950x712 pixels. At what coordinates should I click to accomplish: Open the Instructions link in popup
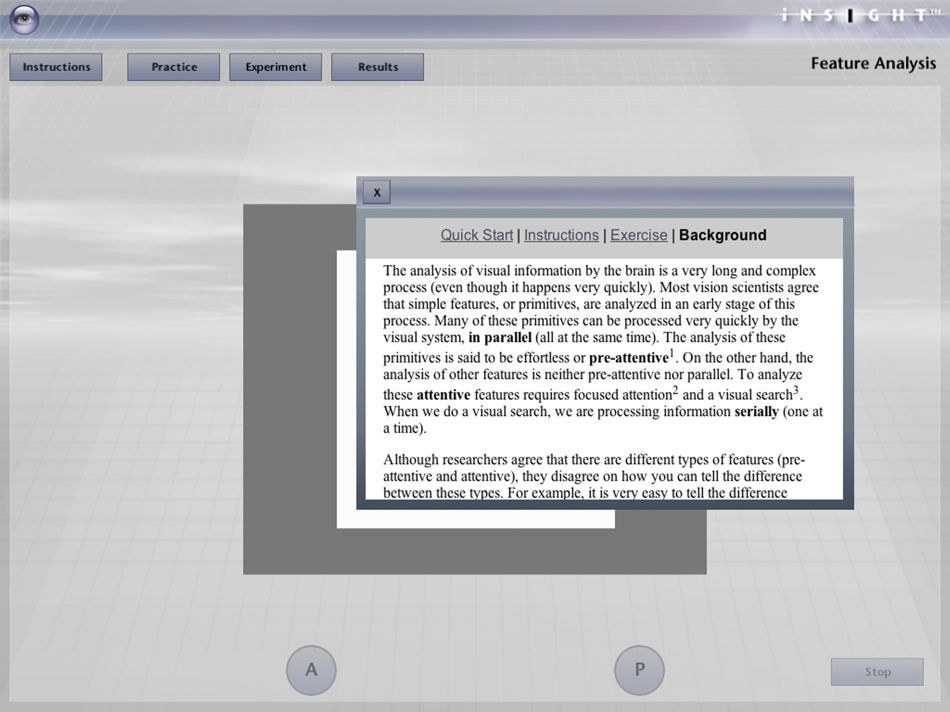[x=561, y=235]
